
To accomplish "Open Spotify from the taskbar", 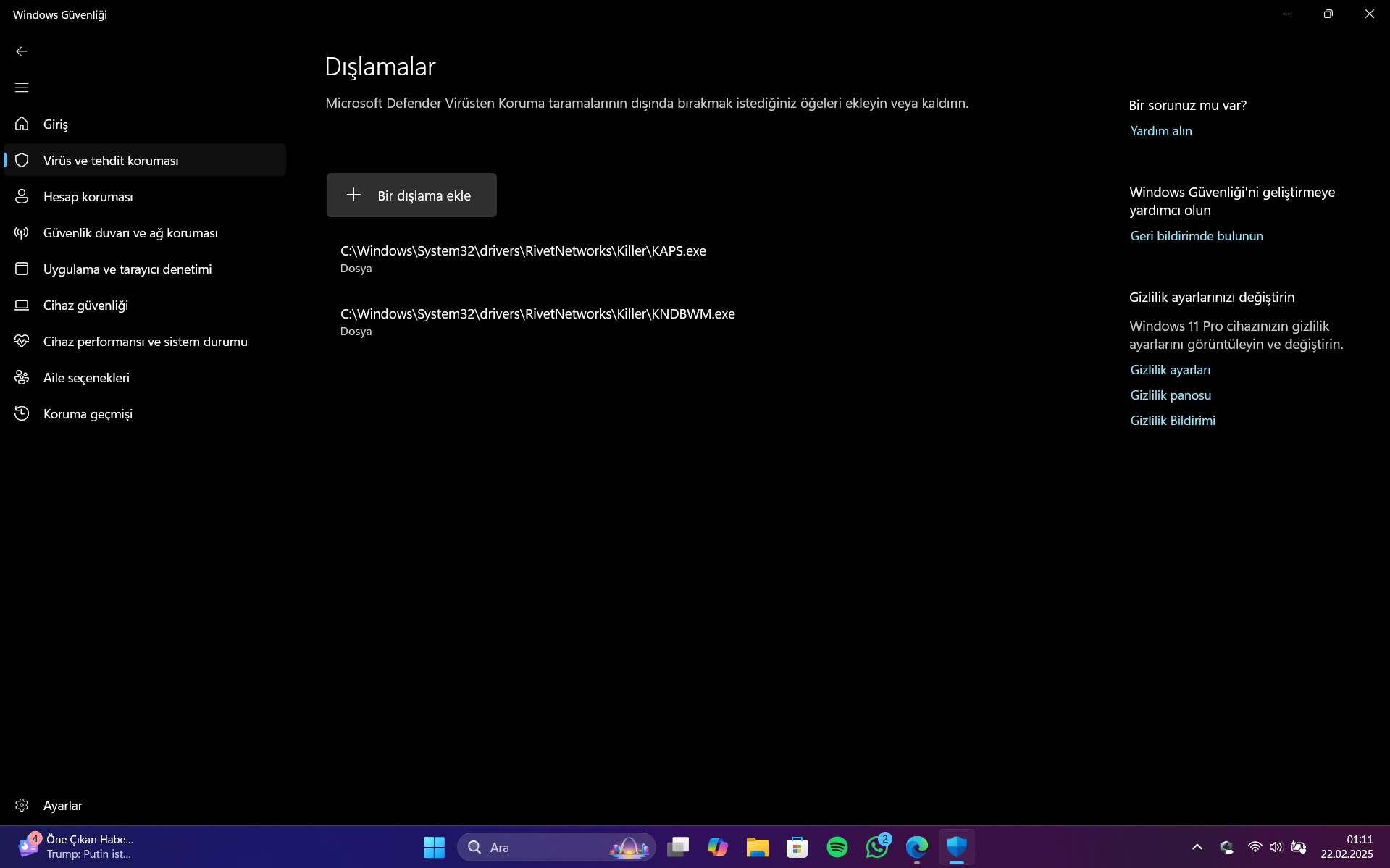I will tap(837, 847).
